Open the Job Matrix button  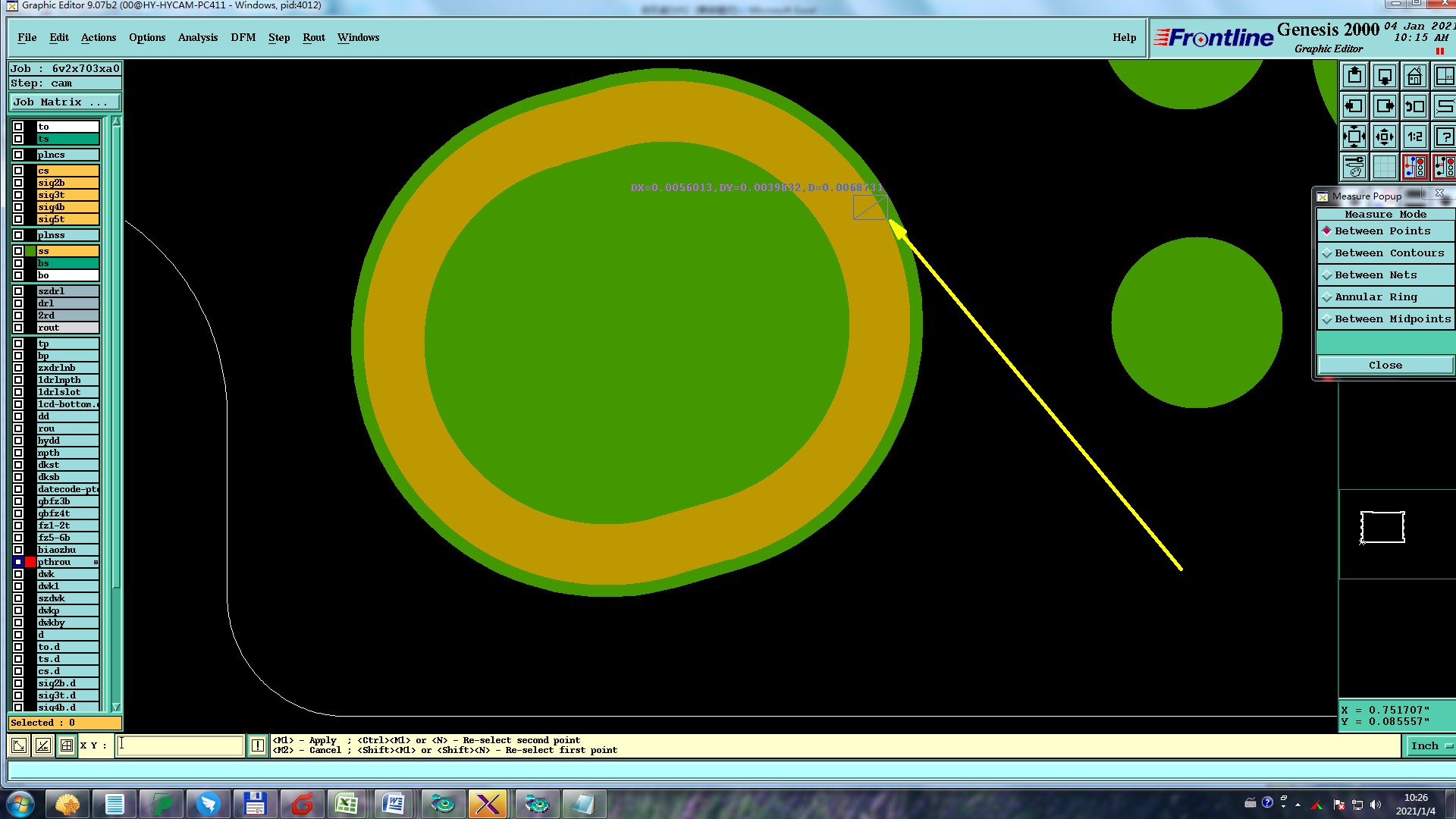[65, 102]
